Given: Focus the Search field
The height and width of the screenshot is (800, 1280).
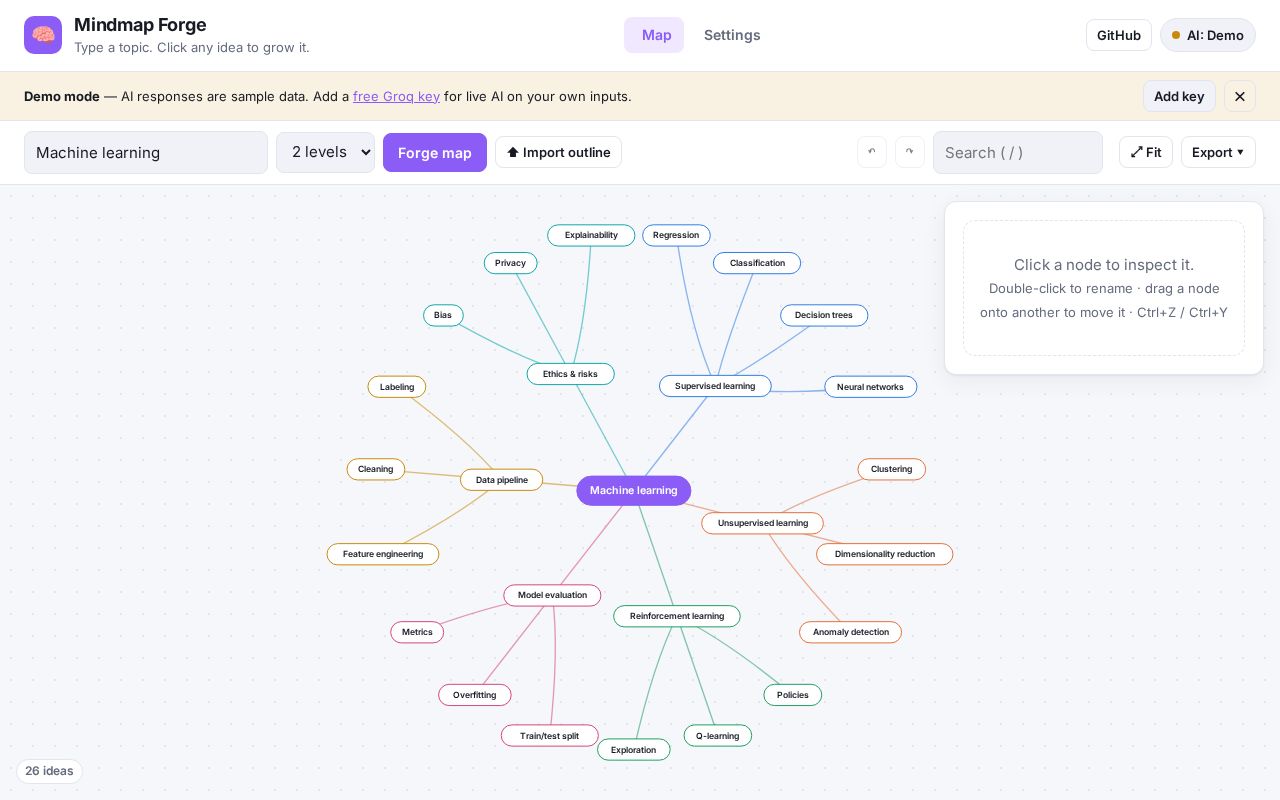Looking at the screenshot, I should (x=1017, y=152).
